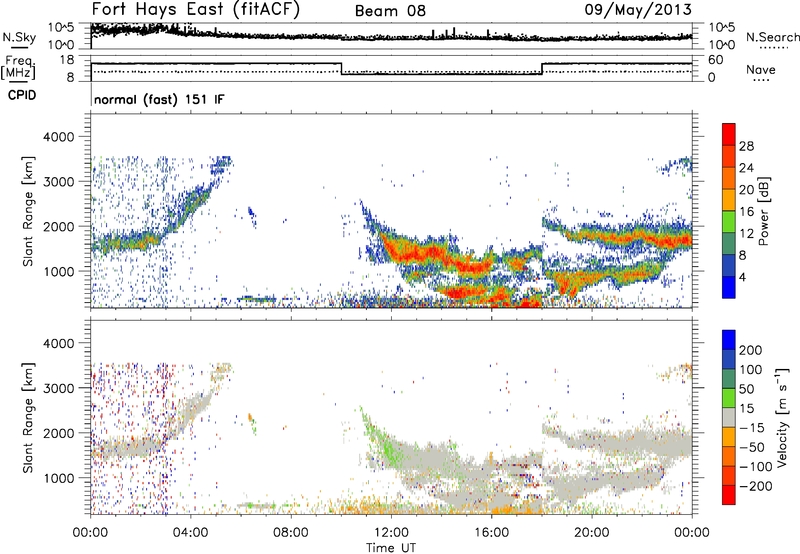Click the "Power [dB]" color bar title
This screenshot has height=554, width=800.
tap(763, 211)
